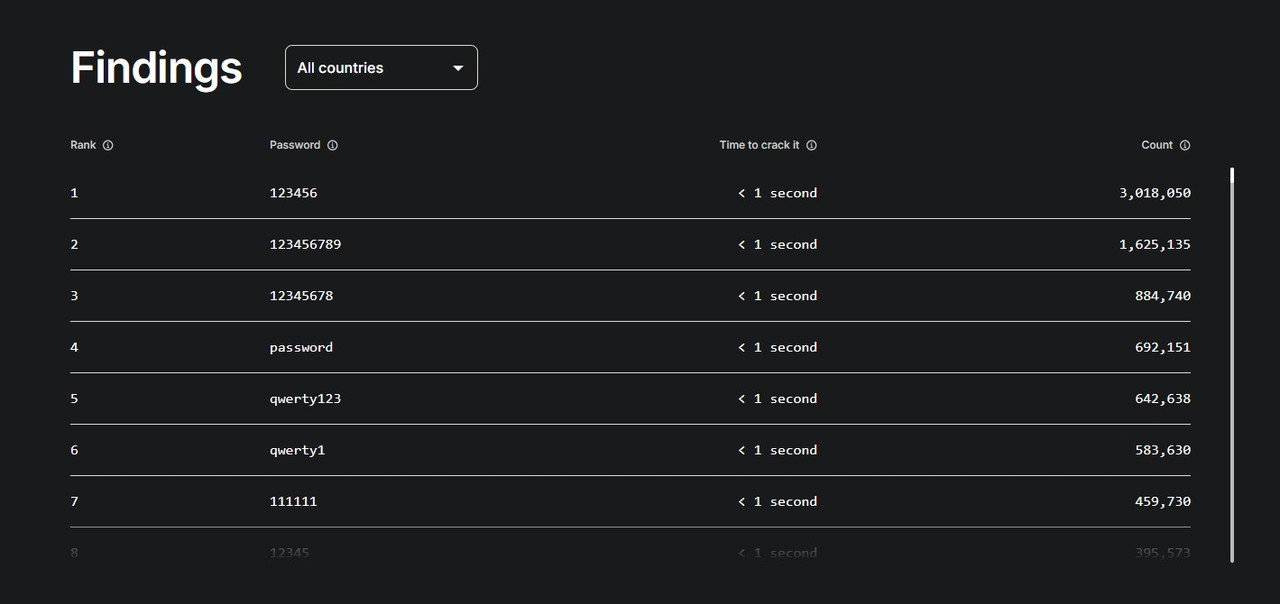Click the Findings heading
The image size is (1280, 604).
click(x=156, y=68)
